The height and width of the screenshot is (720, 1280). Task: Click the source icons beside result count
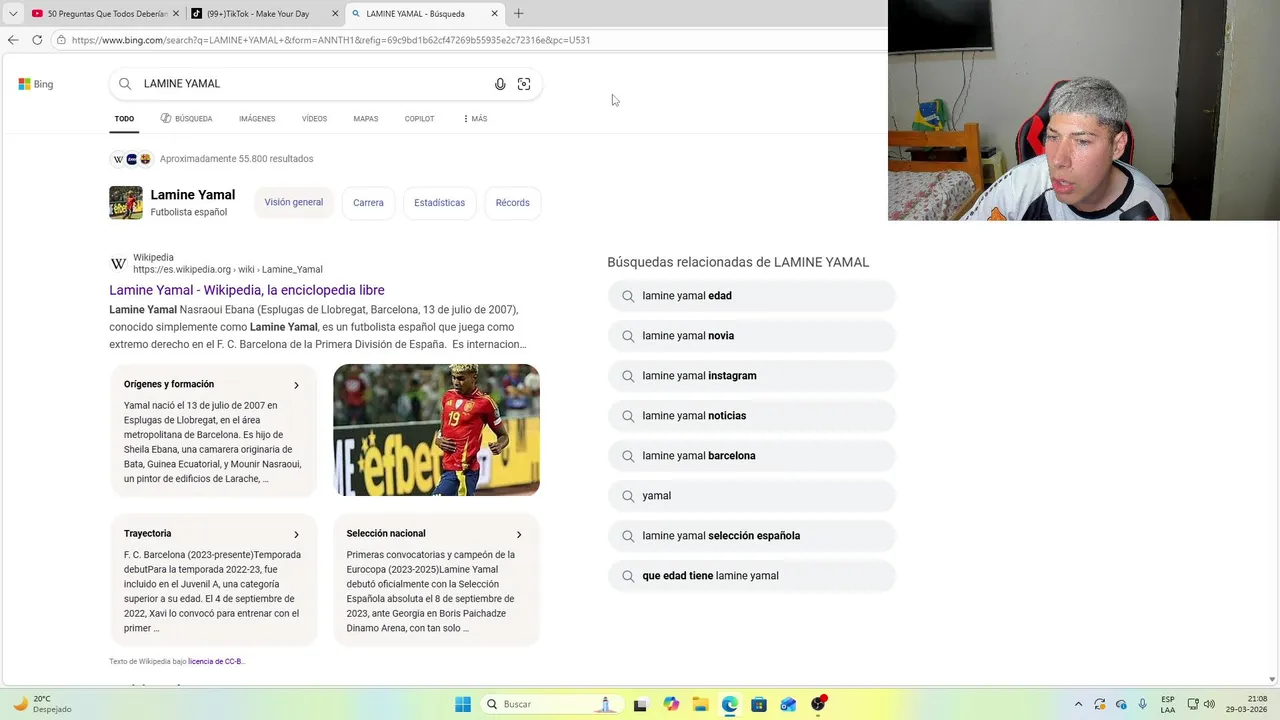pos(131,159)
